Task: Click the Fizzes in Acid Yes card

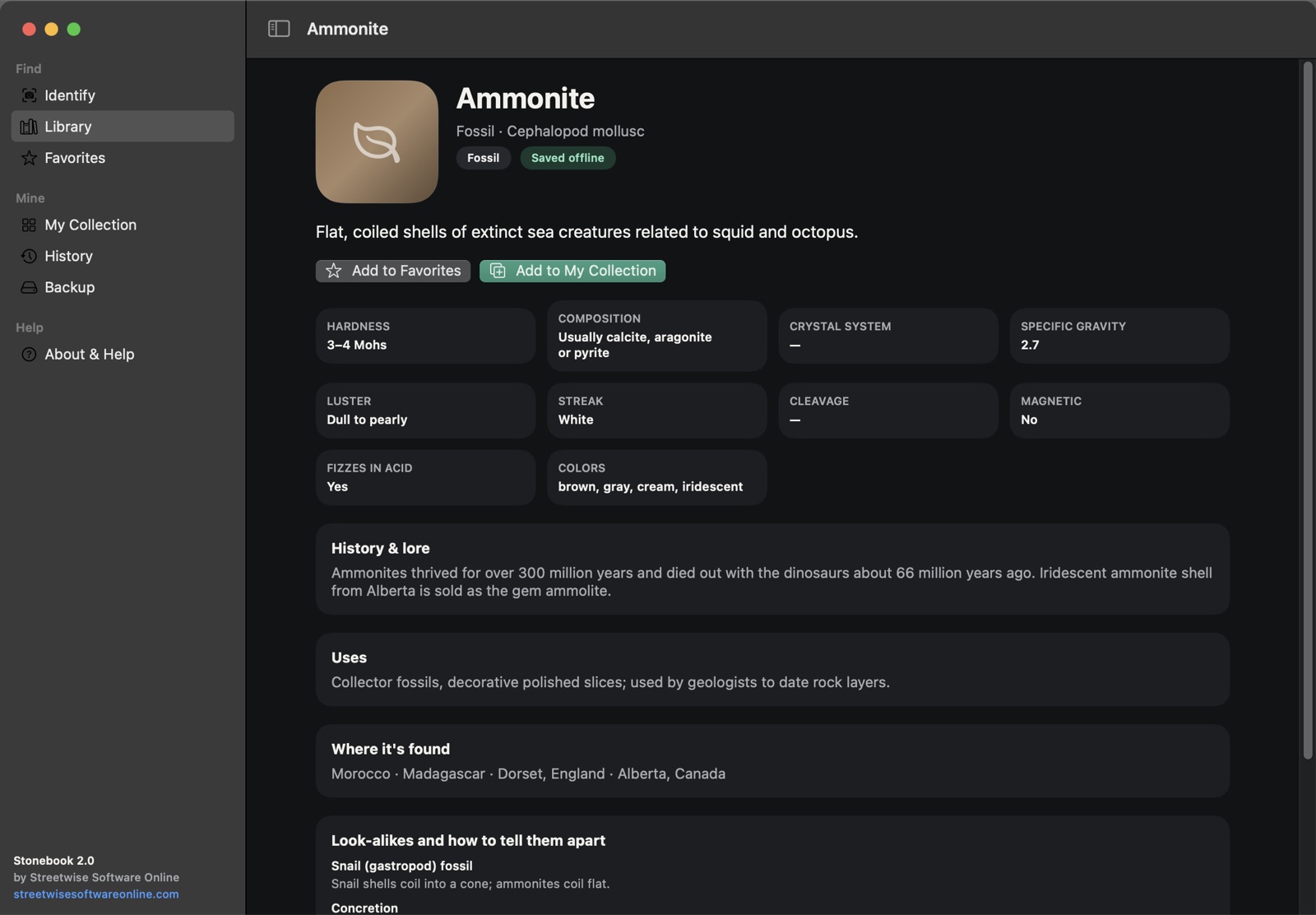Action: (425, 477)
